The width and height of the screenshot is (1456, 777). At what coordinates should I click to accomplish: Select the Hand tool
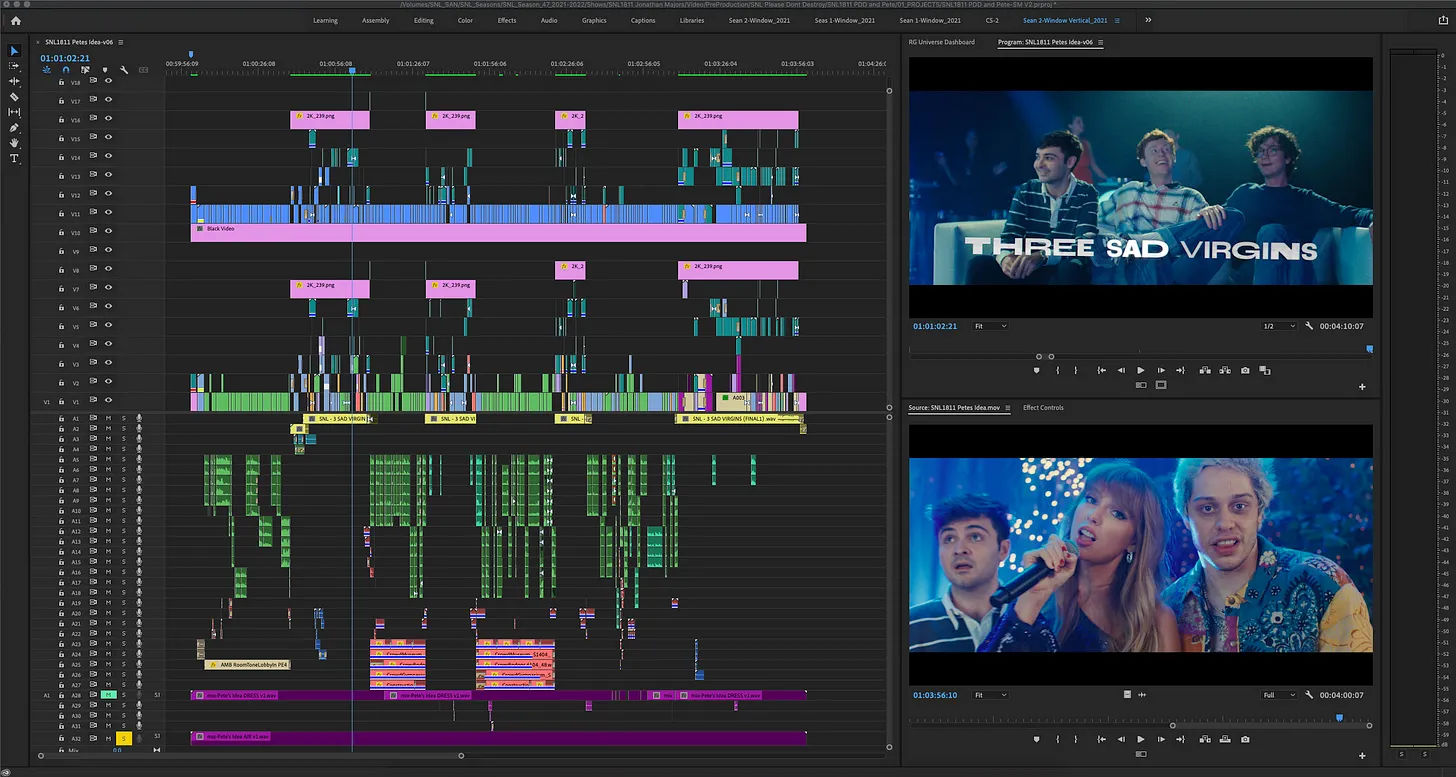[x=14, y=143]
